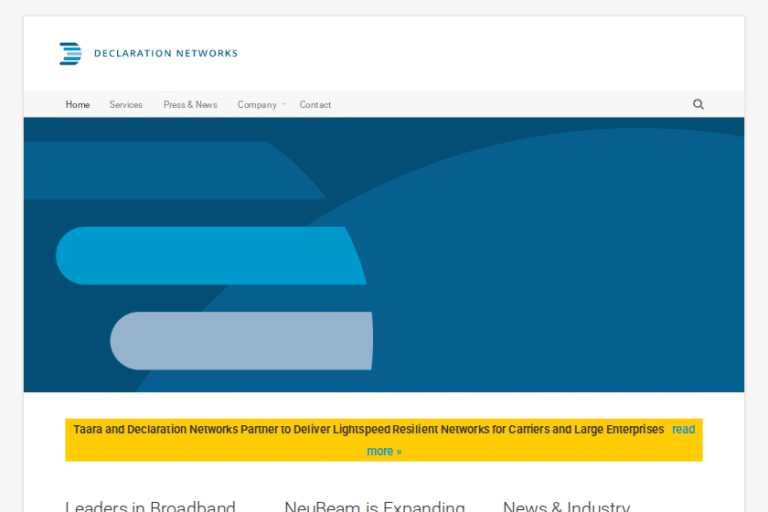The width and height of the screenshot is (768, 512).
Task: Click the light blue bar in hero graphic
Action: [x=210, y=256]
